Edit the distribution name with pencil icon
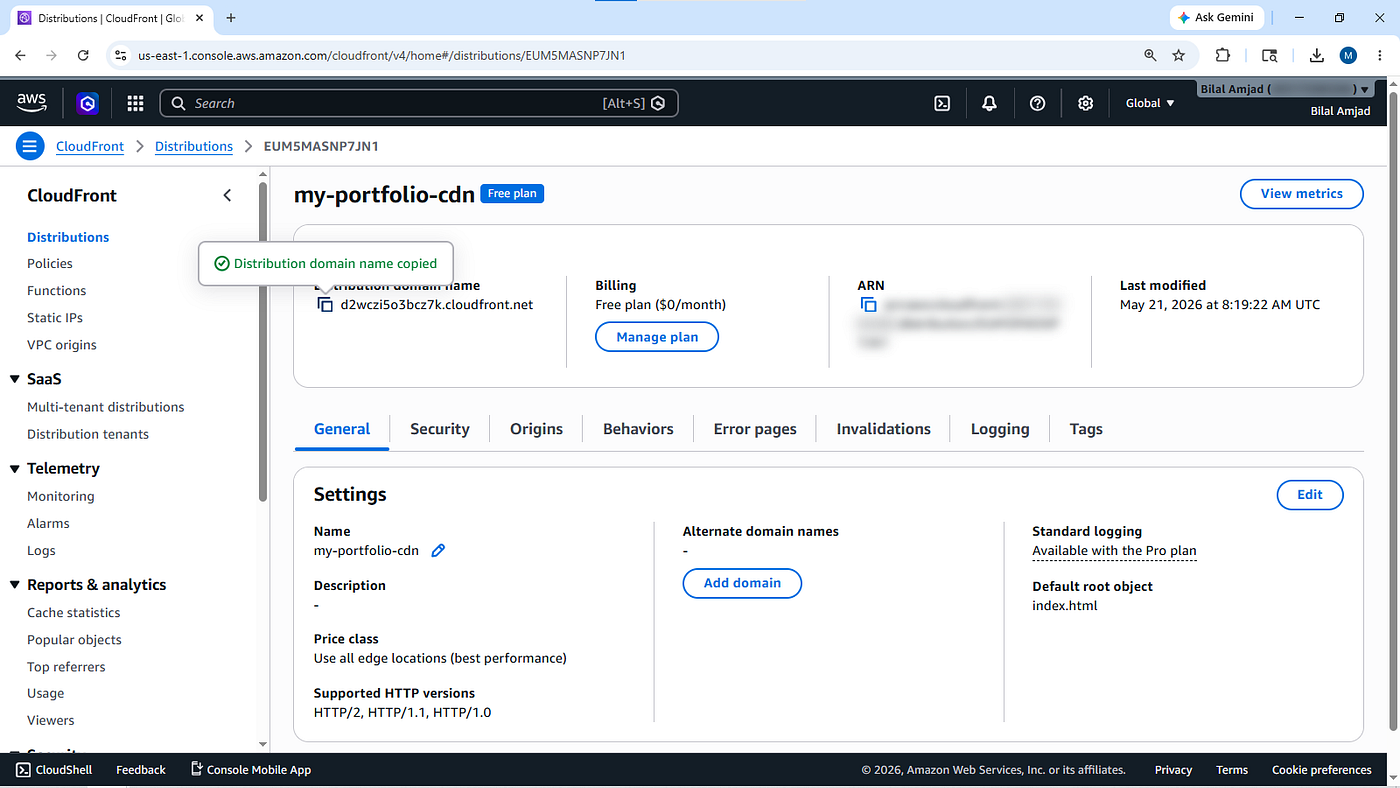Image resolution: width=1400 pixels, height=788 pixels. tap(438, 550)
